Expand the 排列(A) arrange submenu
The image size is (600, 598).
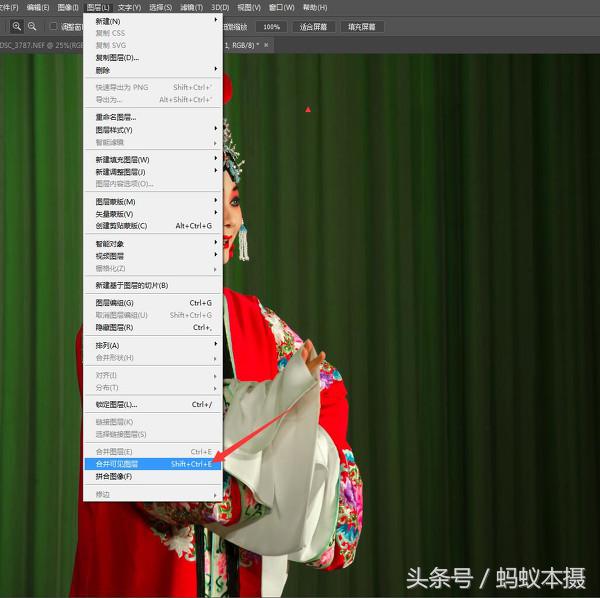click(153, 345)
